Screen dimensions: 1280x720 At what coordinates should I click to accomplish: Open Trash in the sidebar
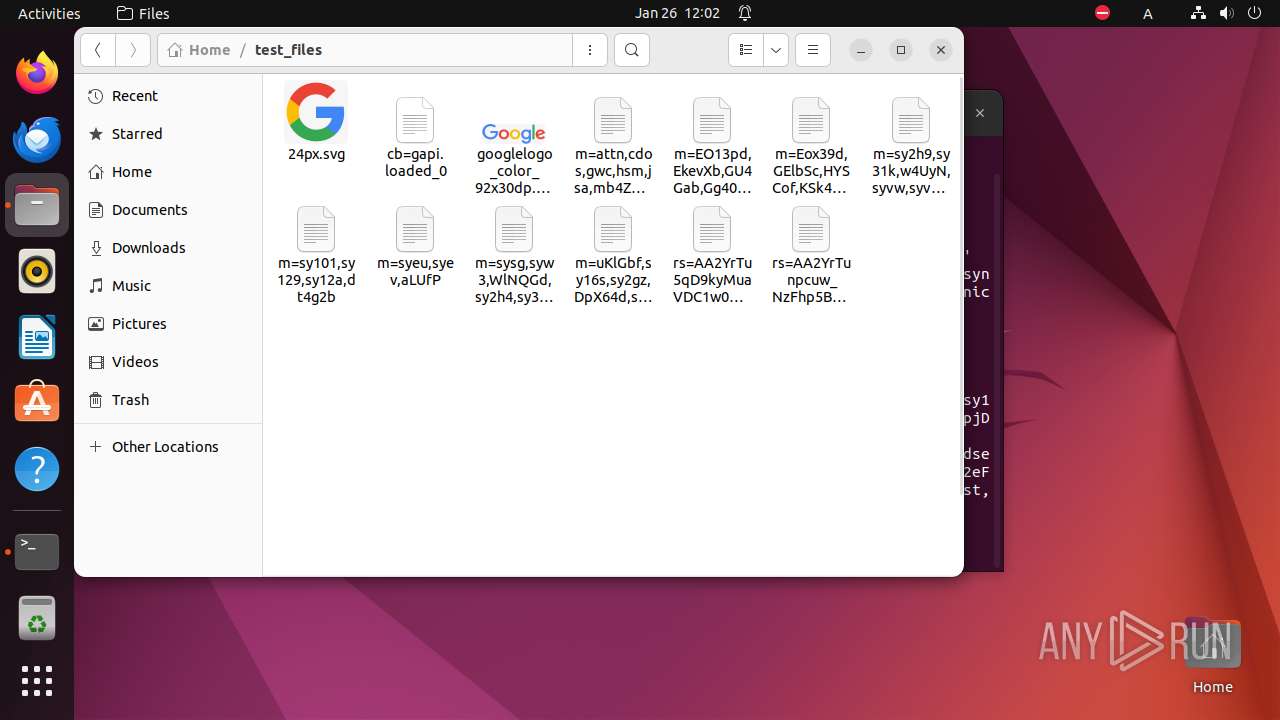[168, 400]
